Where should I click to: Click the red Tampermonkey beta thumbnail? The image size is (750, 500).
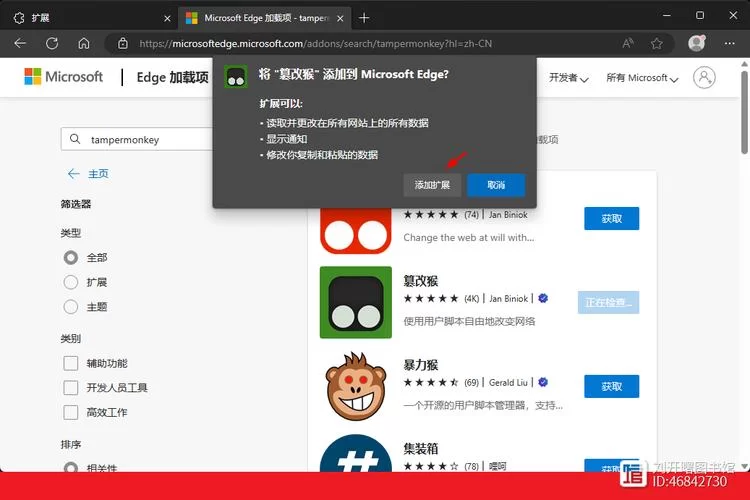pyautogui.click(x=356, y=231)
